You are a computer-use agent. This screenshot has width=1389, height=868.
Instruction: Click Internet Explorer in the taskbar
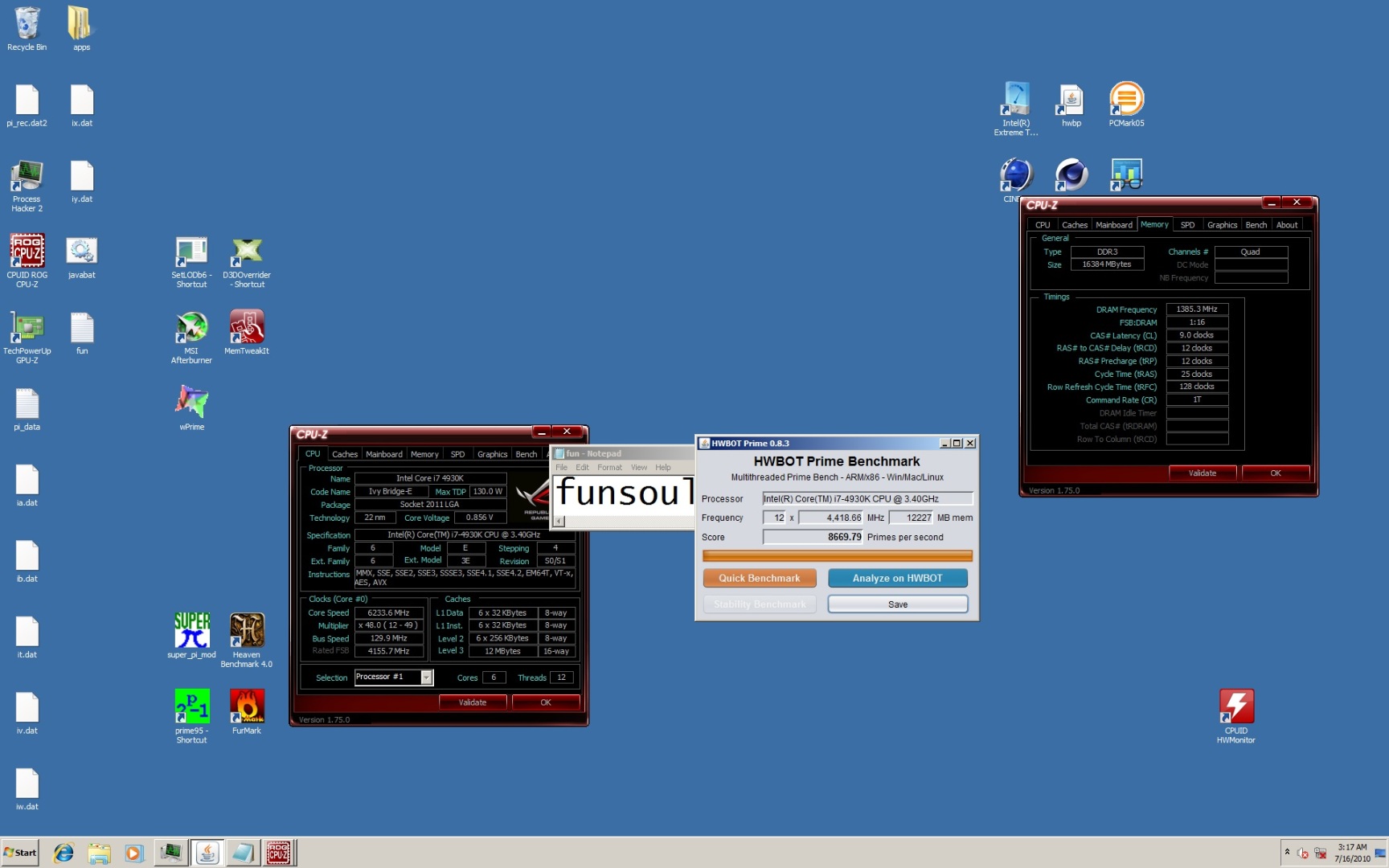(x=64, y=853)
